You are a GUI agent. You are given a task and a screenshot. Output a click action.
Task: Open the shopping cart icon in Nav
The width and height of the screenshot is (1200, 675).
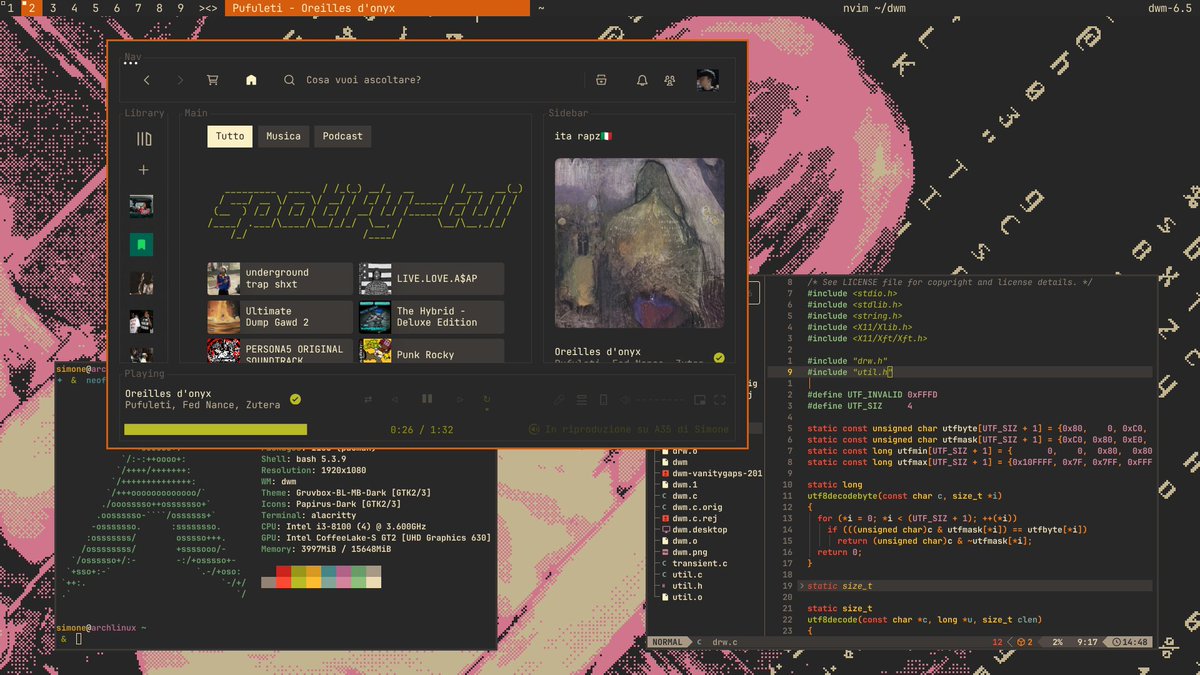click(x=212, y=80)
